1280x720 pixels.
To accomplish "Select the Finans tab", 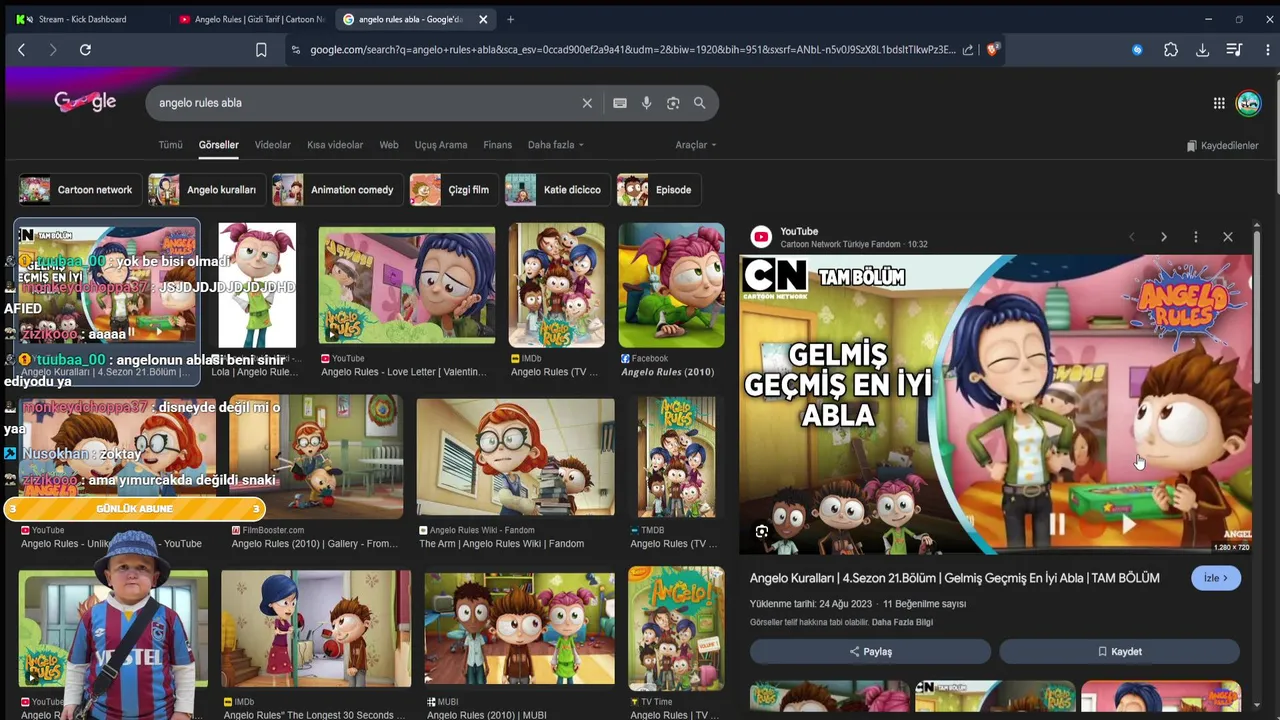I will pyautogui.click(x=497, y=145).
